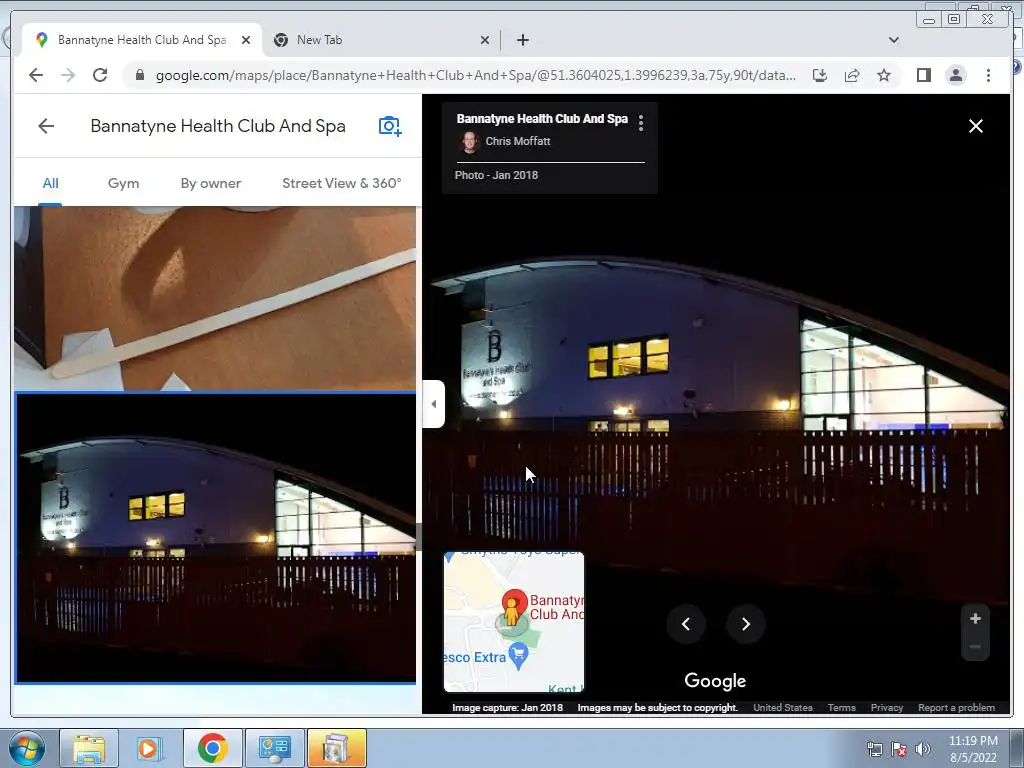Click the Chris Moffatt contributor name

click(518, 141)
